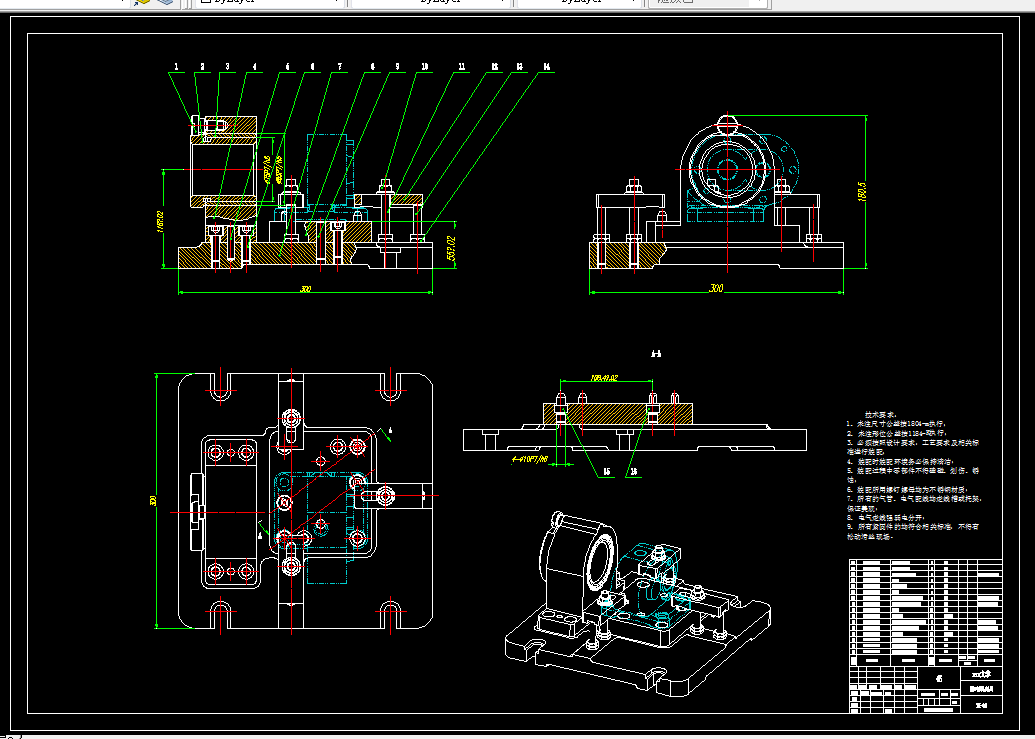Select part balloon number 7 in front view

click(340, 67)
